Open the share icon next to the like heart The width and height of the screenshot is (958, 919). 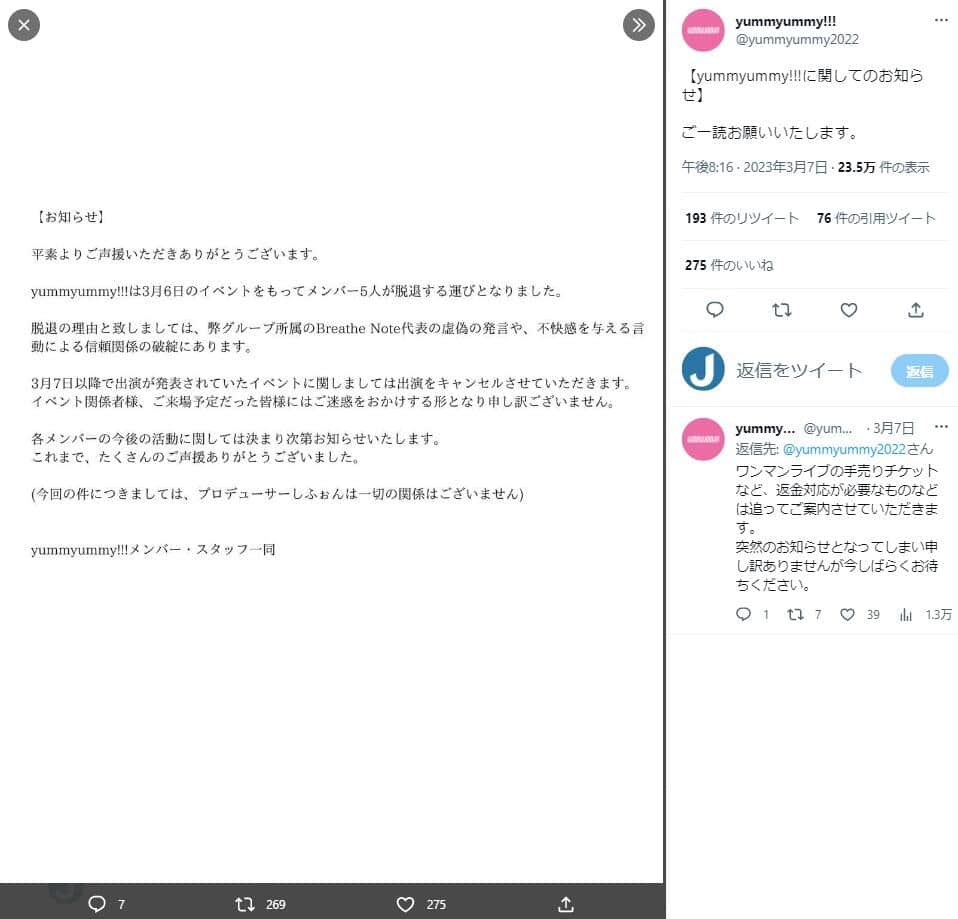pyautogui.click(x=915, y=310)
